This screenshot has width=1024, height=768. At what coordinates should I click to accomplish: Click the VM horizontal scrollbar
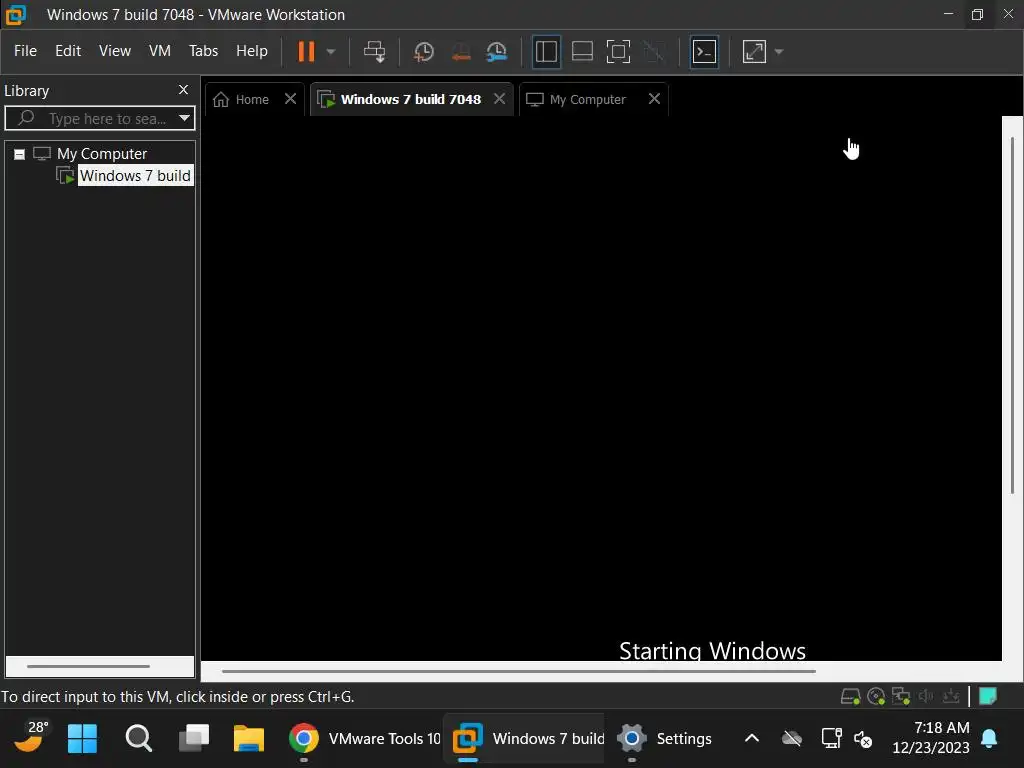pyautogui.click(x=519, y=671)
